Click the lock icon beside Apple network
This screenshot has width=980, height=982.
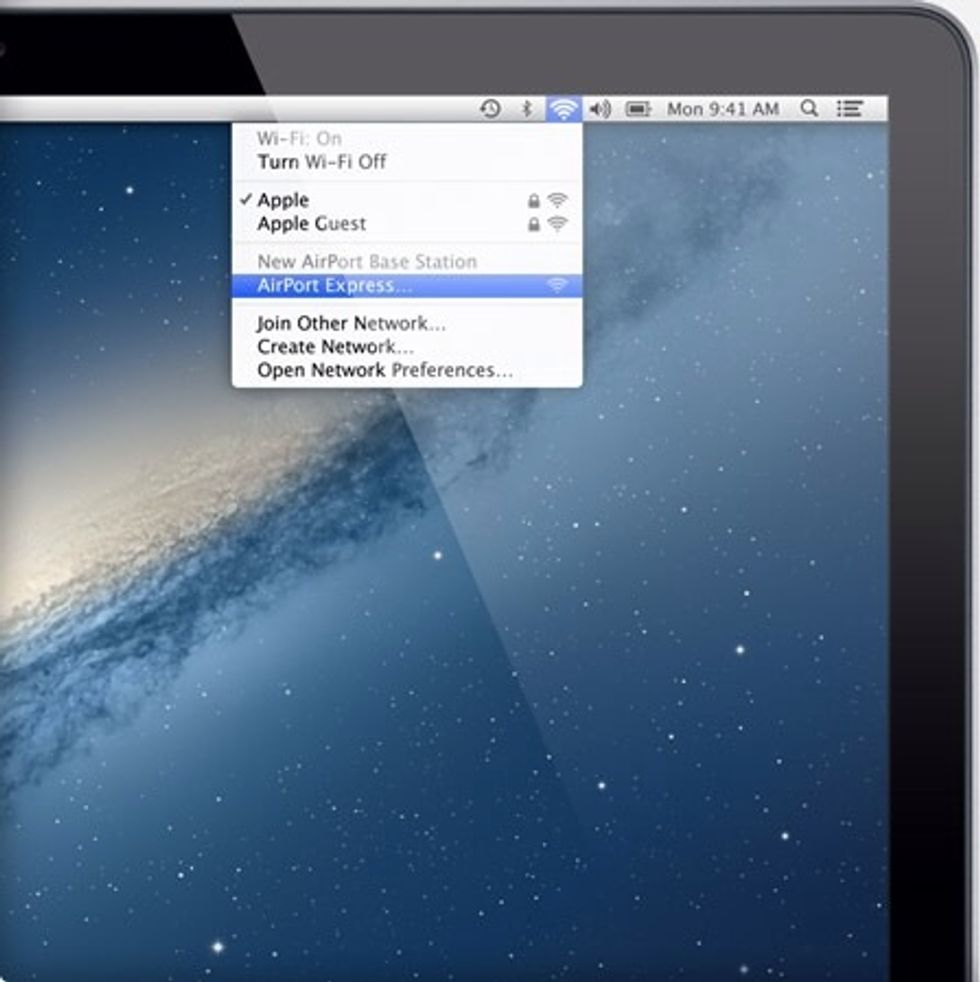(534, 200)
